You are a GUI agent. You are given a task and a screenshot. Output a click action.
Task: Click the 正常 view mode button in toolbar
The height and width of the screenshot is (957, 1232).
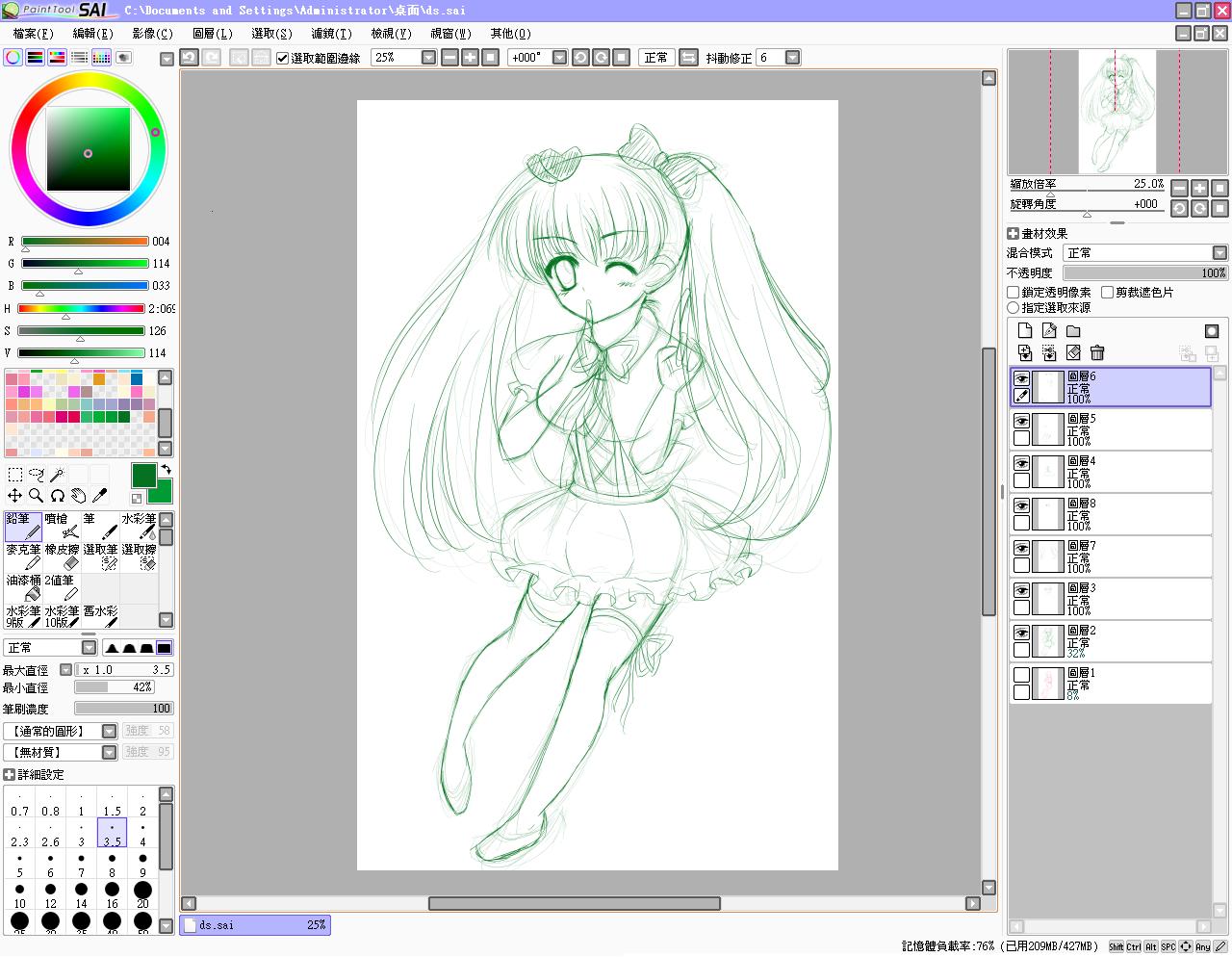656,58
